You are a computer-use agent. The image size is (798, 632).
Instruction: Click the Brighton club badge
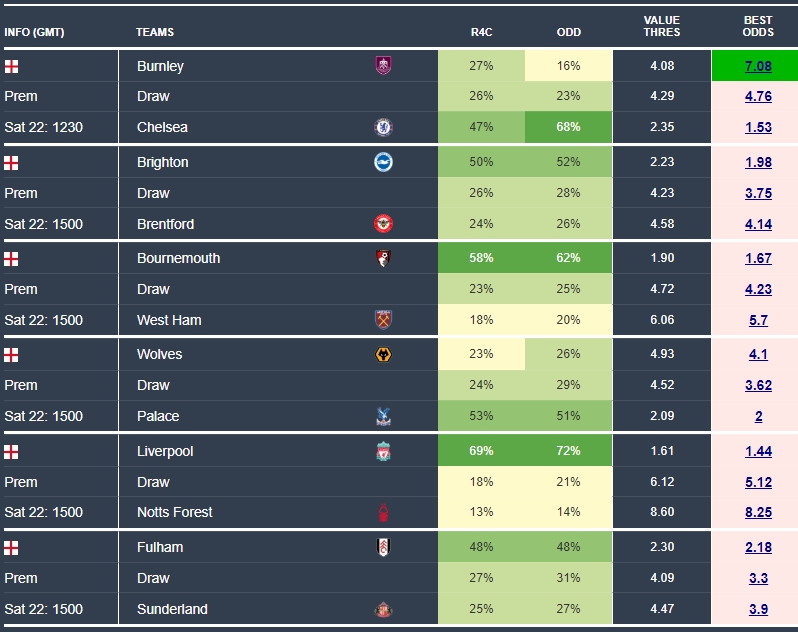click(383, 162)
